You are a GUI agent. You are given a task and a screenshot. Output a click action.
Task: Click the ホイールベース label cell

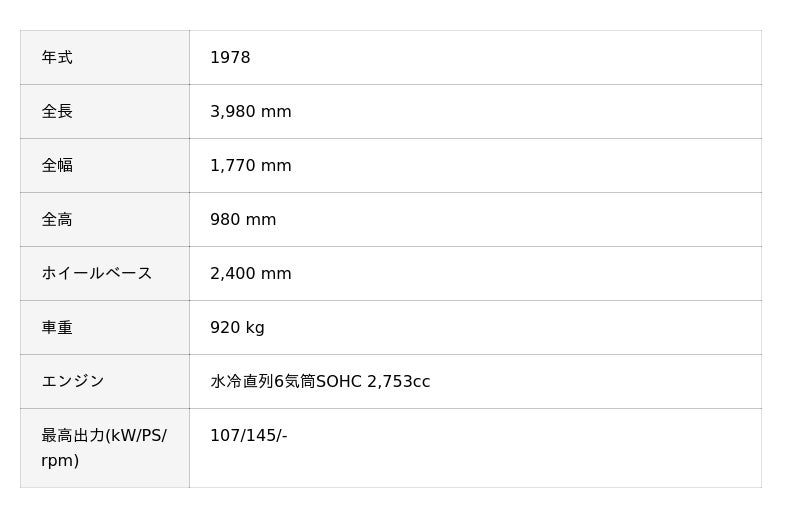tap(96, 274)
